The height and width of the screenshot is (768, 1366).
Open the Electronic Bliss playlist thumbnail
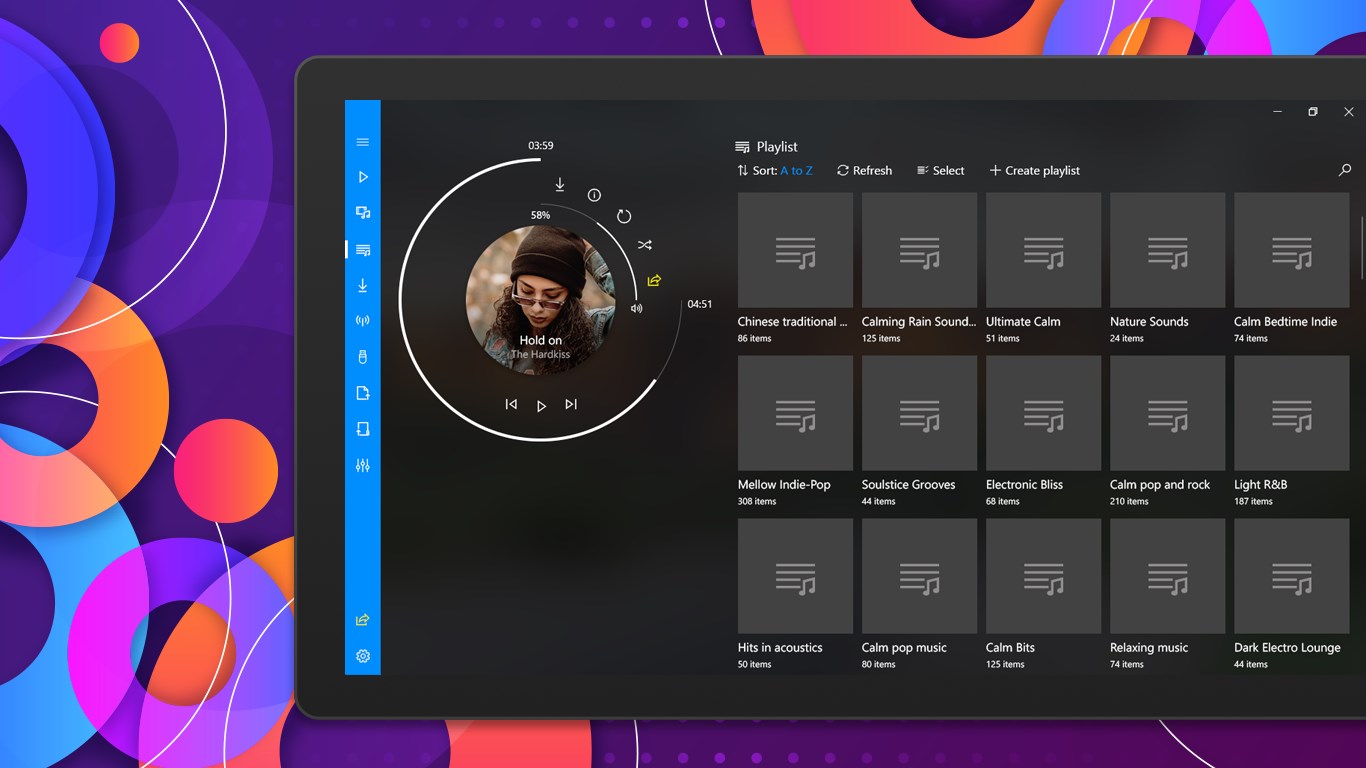point(1043,413)
